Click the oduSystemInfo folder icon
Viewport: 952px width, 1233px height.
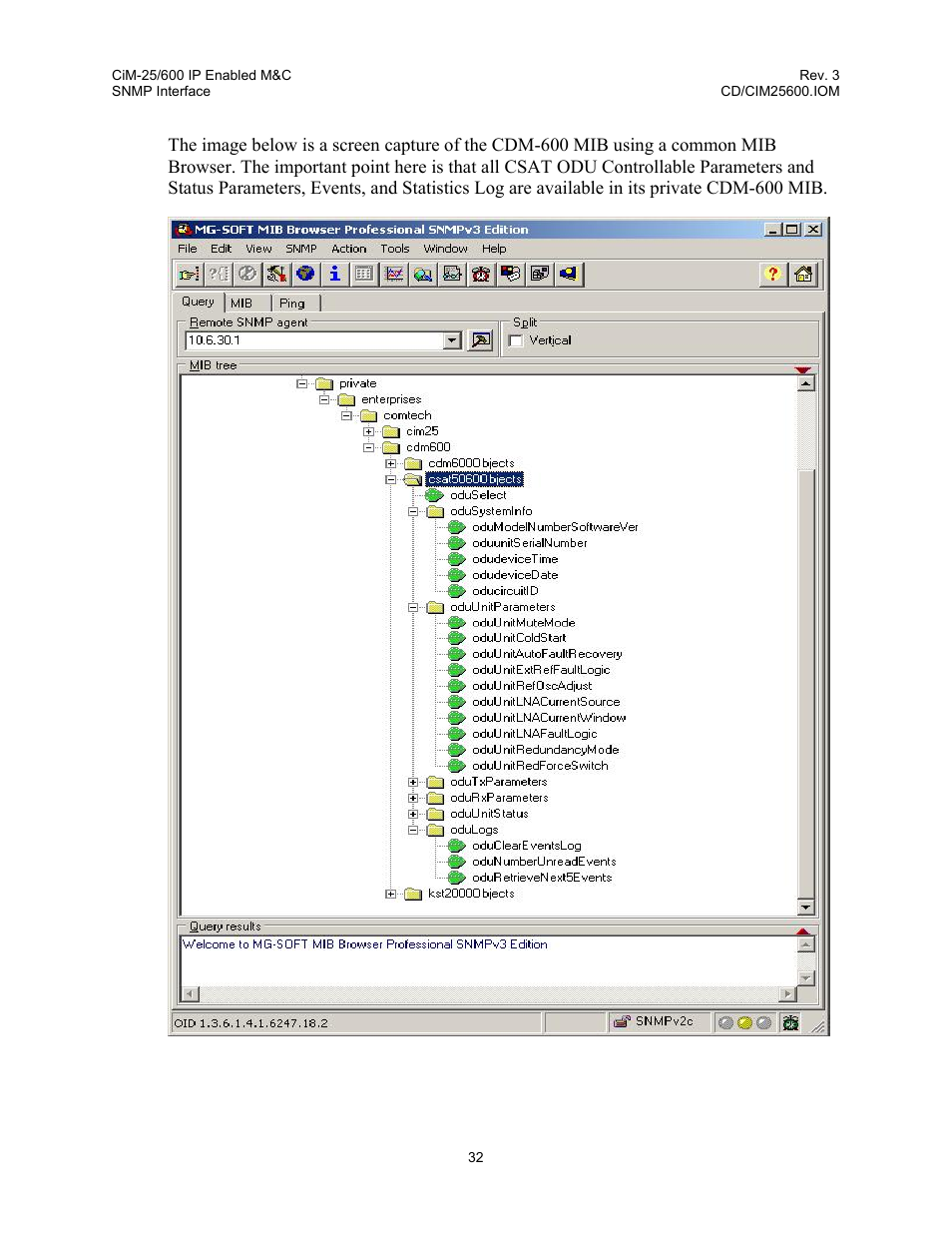435,511
